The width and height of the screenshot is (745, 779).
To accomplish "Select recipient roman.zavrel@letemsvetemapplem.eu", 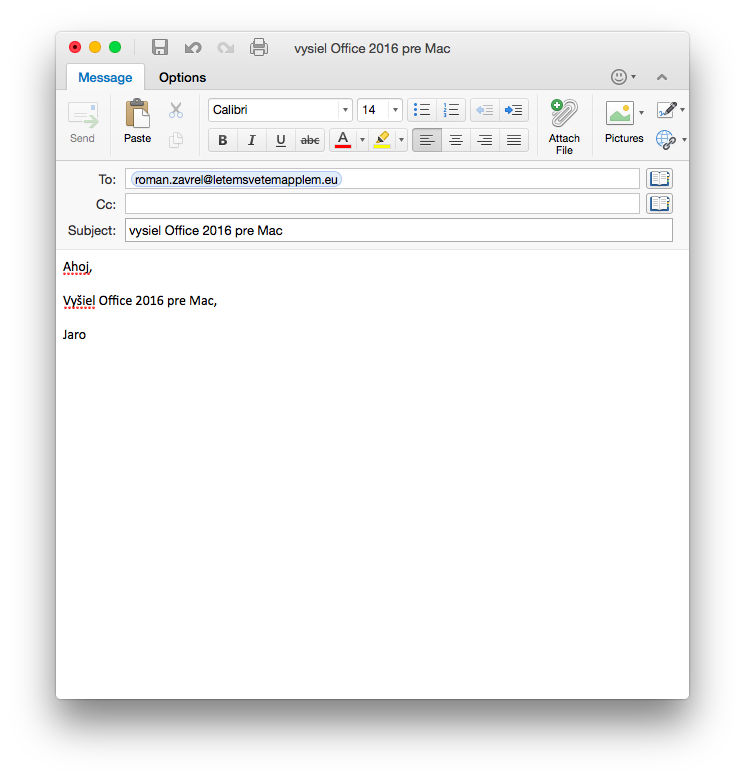I will point(236,179).
